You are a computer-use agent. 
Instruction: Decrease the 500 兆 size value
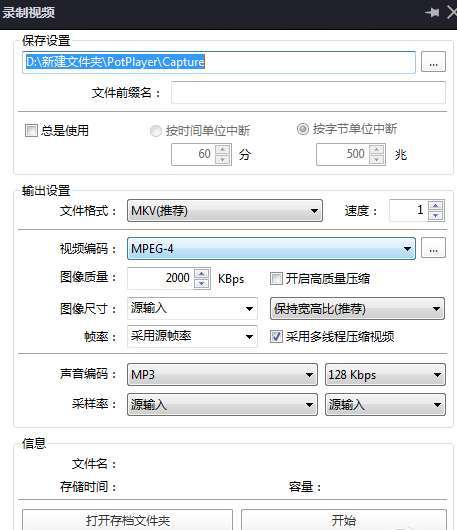(x=377, y=160)
